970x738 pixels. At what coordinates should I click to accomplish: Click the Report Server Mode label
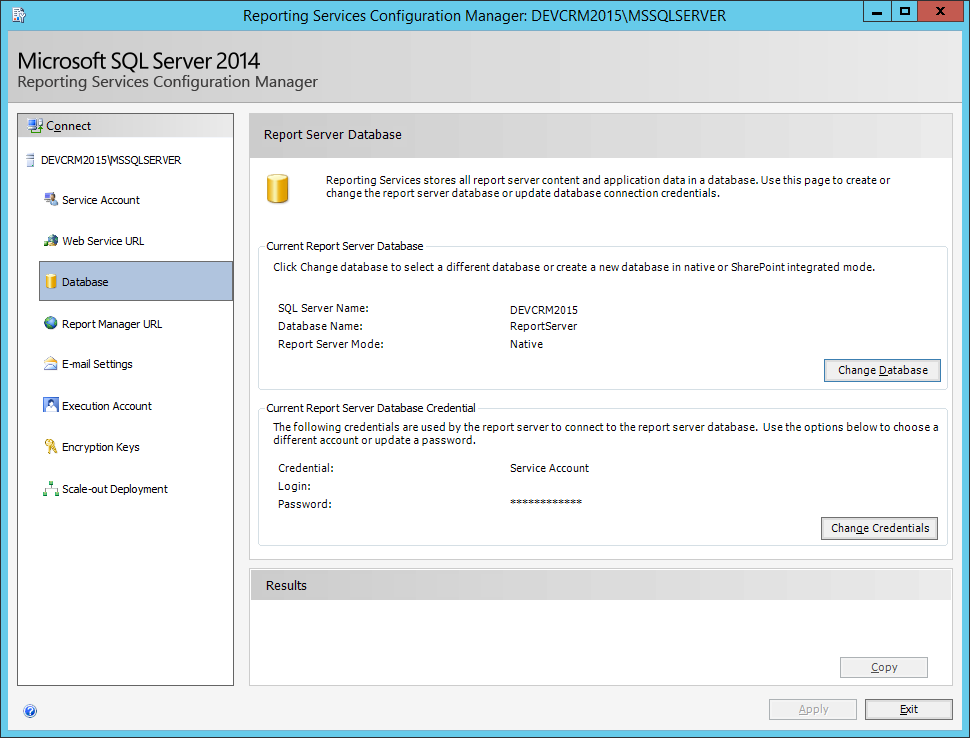click(x=330, y=344)
